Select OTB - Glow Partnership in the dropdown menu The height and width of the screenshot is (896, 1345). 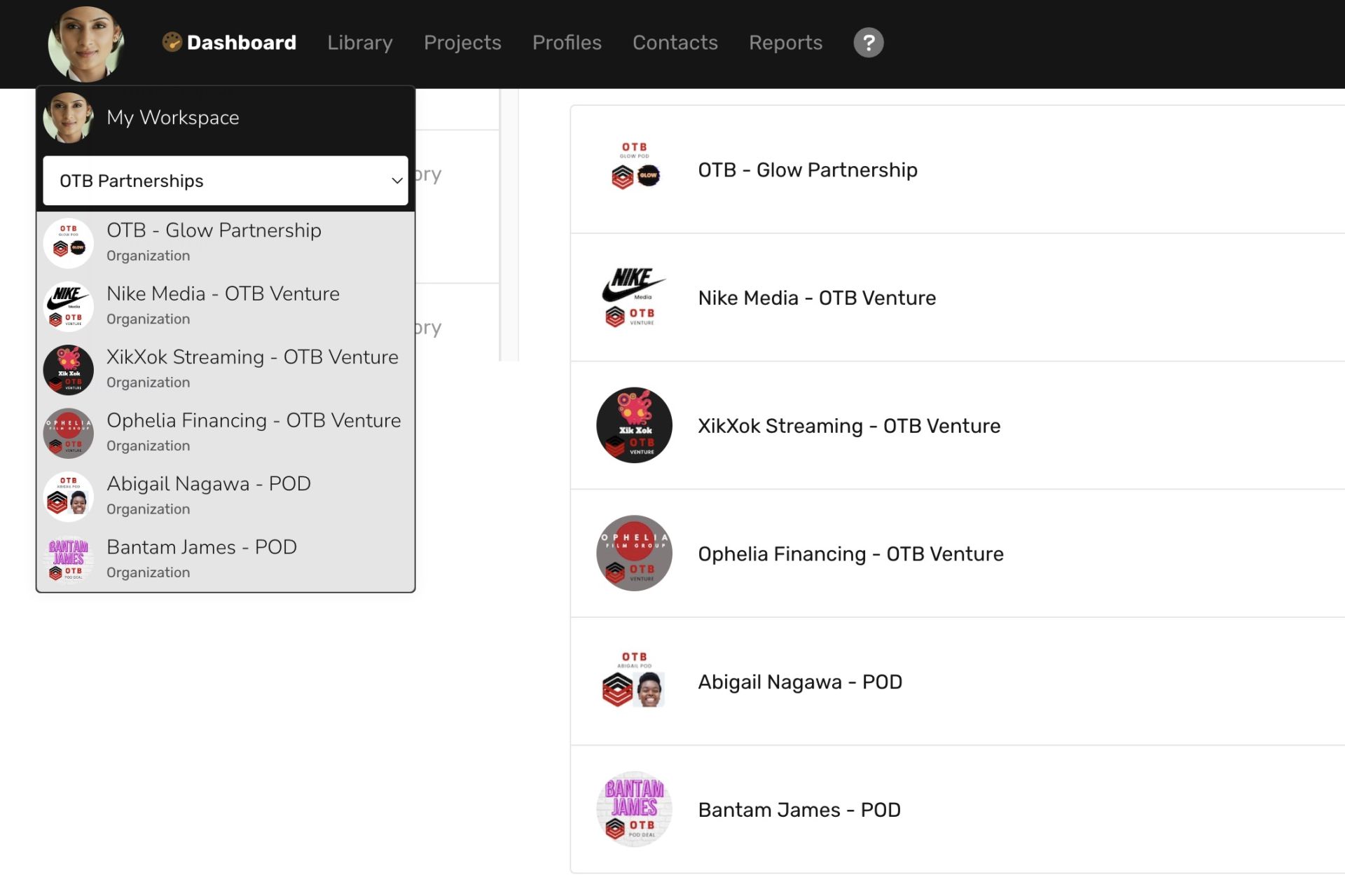tap(214, 230)
